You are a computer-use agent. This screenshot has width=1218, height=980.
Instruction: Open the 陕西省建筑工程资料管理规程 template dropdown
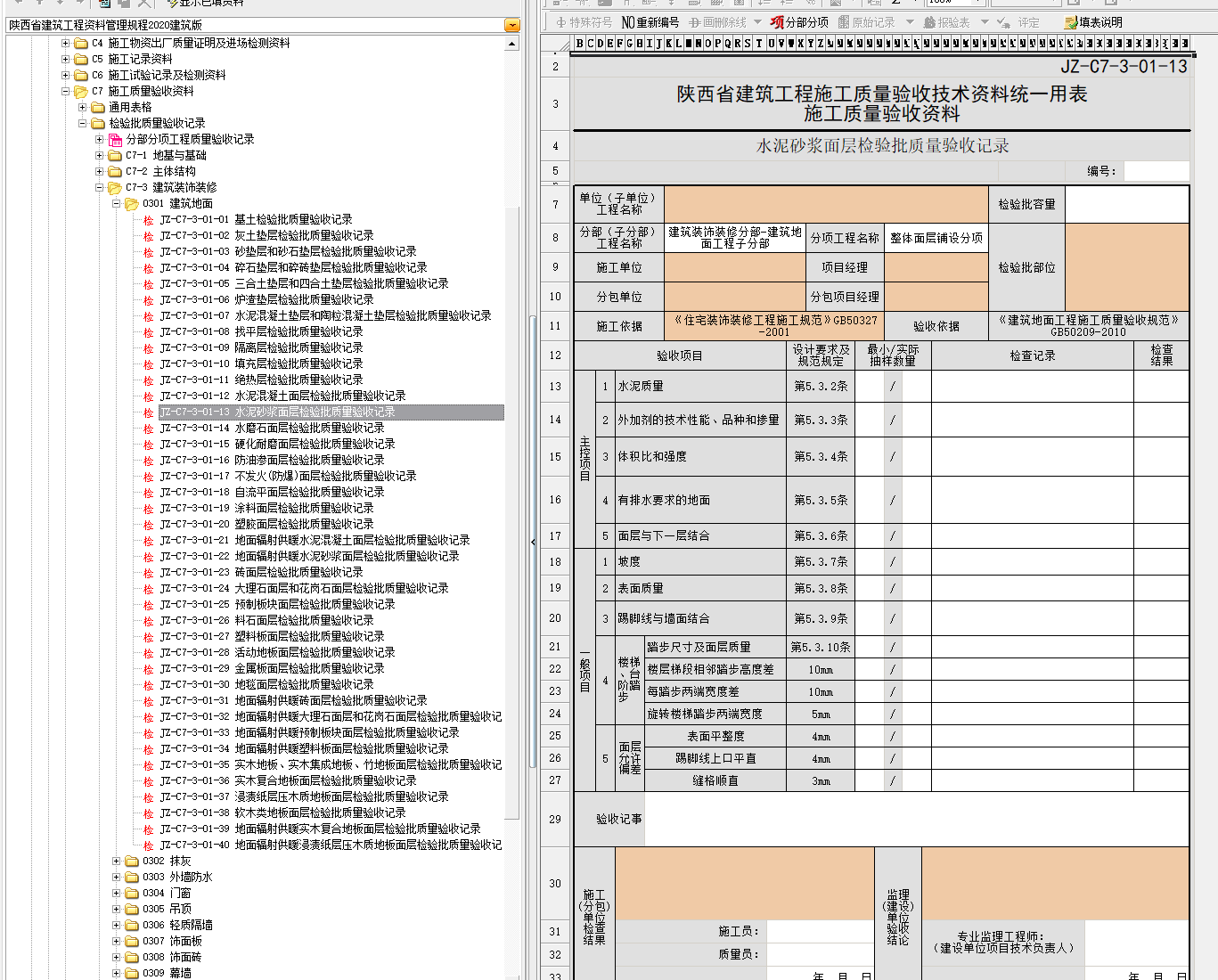pyautogui.click(x=511, y=25)
